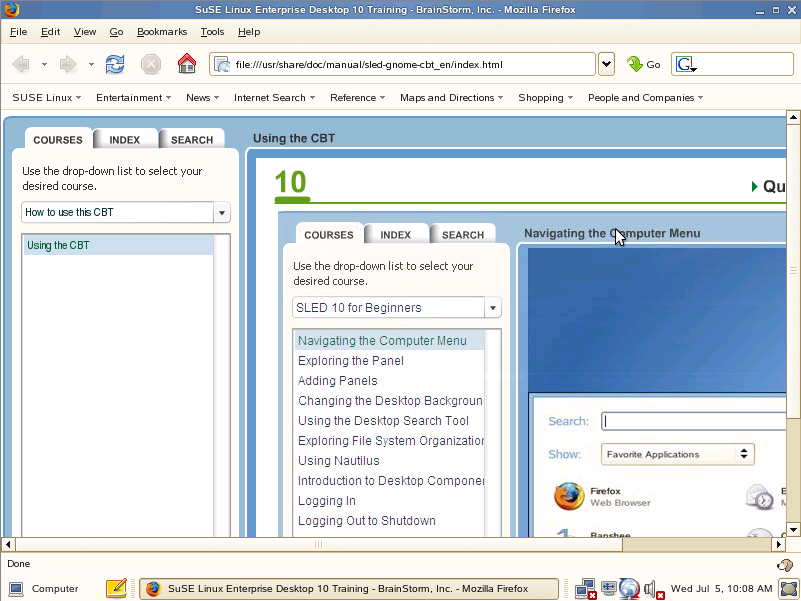Click the Back navigation arrow
Image resolution: width=801 pixels, height=601 pixels.
coord(21,64)
